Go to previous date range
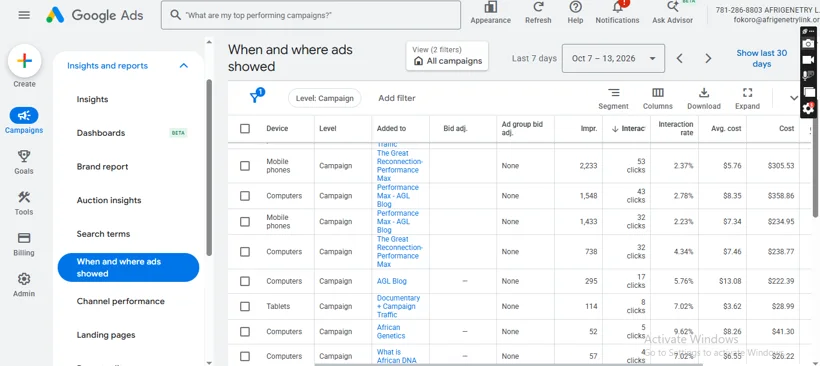This screenshot has width=820, height=366. [680, 58]
